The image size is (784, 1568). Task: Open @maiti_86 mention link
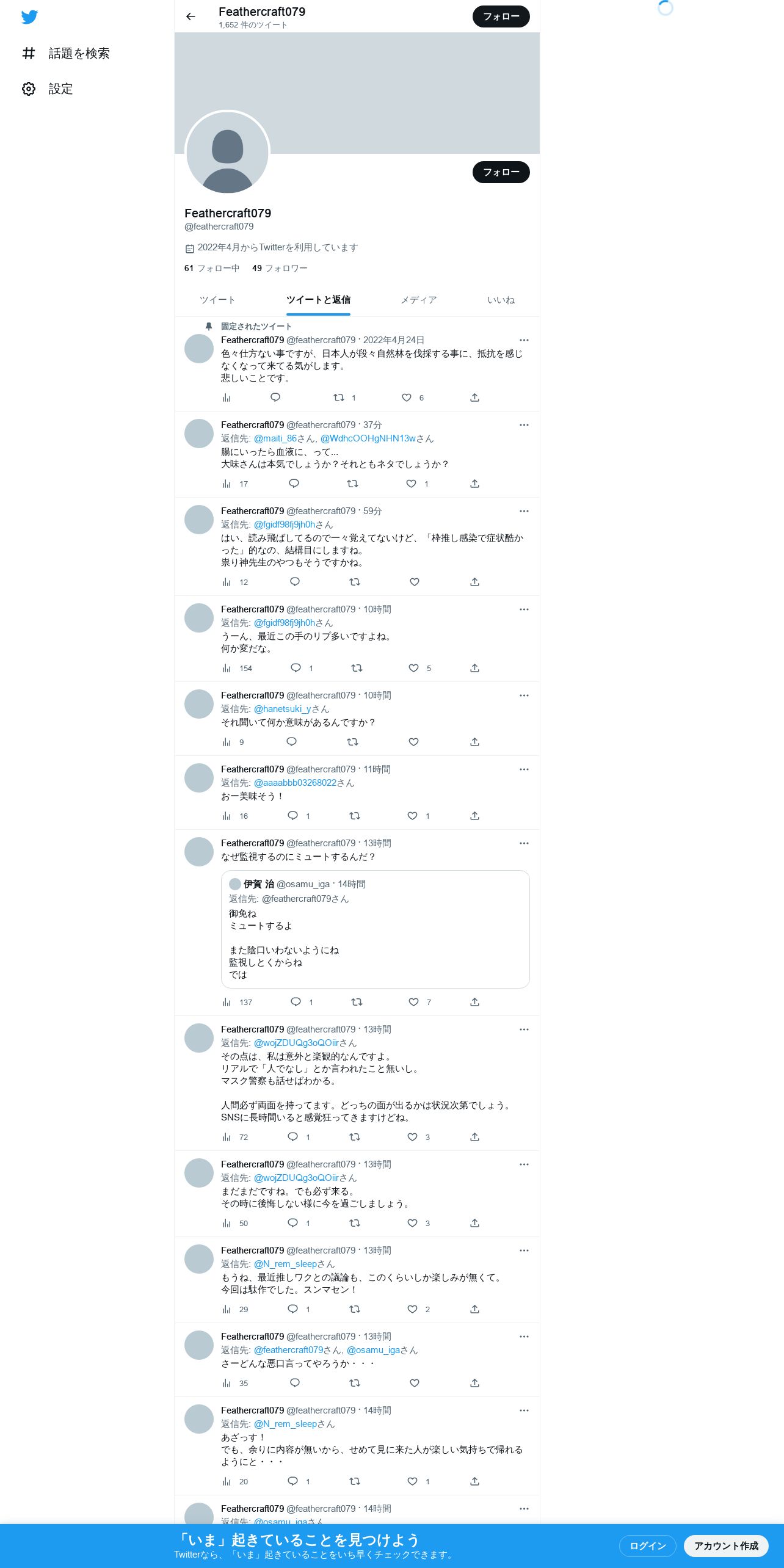pyautogui.click(x=275, y=438)
